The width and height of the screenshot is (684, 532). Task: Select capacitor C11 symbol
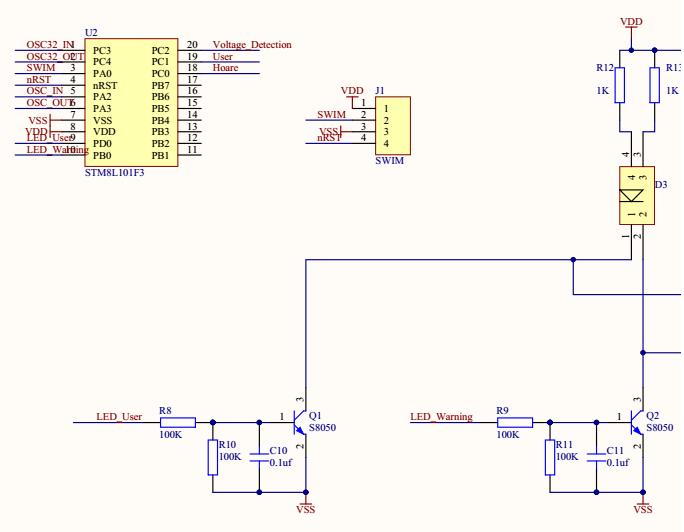click(x=596, y=457)
